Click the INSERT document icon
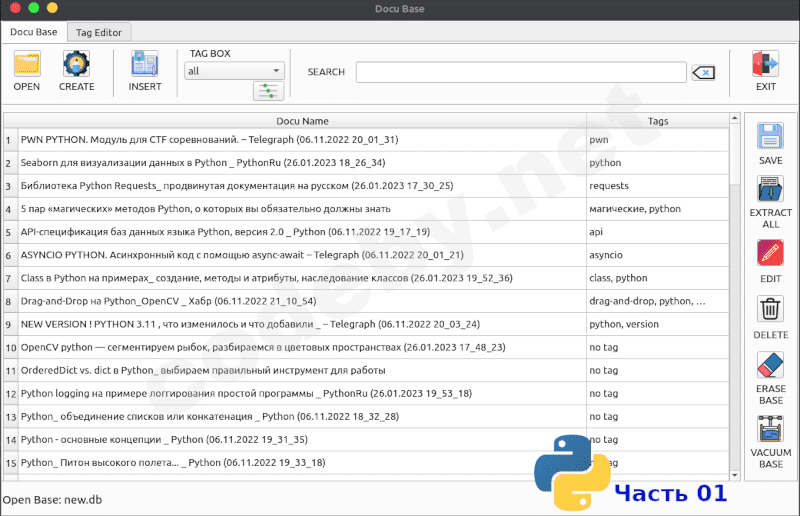Screen dimensions: 800x516 (144, 65)
